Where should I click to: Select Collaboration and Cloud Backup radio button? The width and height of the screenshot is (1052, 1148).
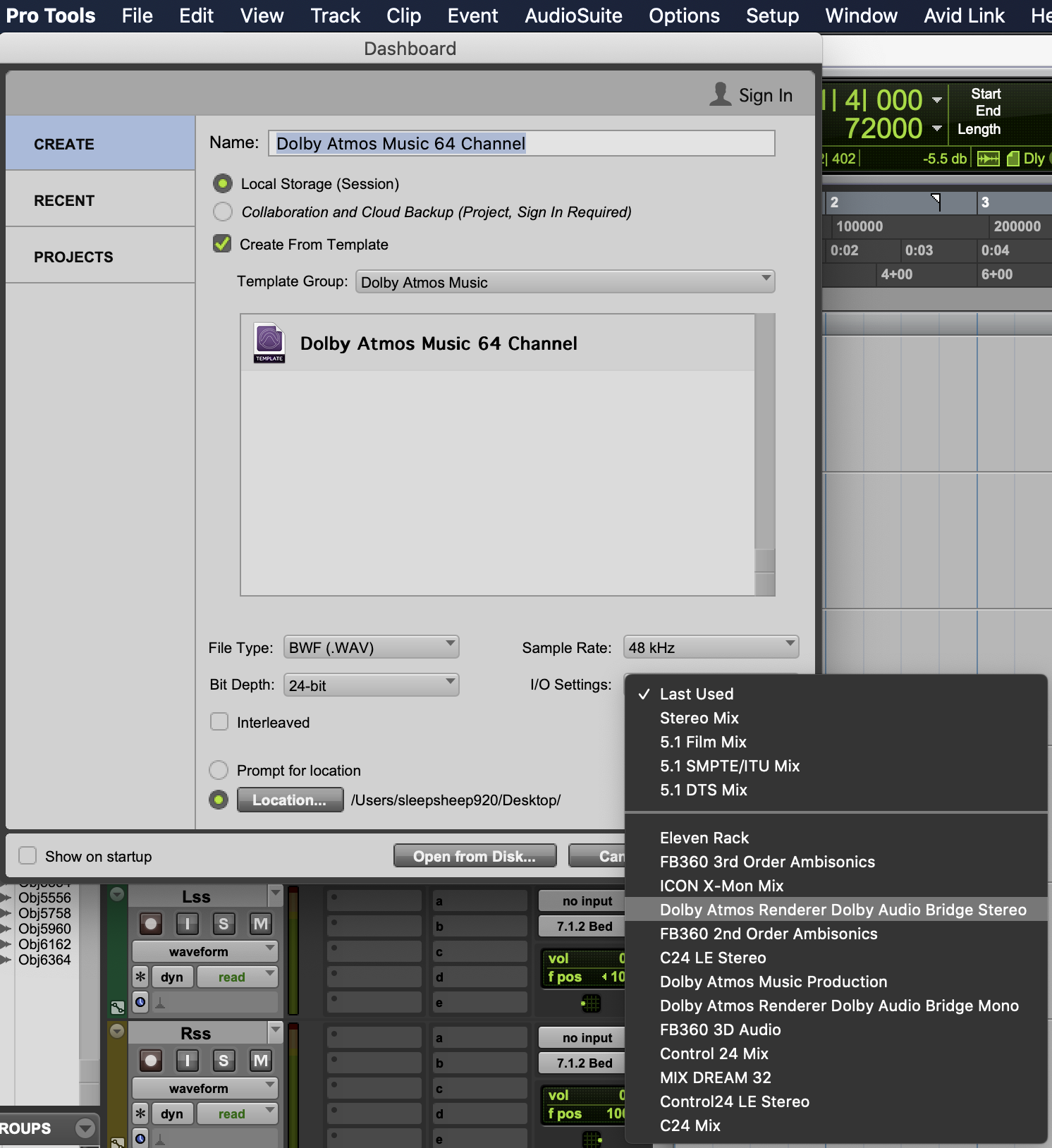tap(223, 212)
